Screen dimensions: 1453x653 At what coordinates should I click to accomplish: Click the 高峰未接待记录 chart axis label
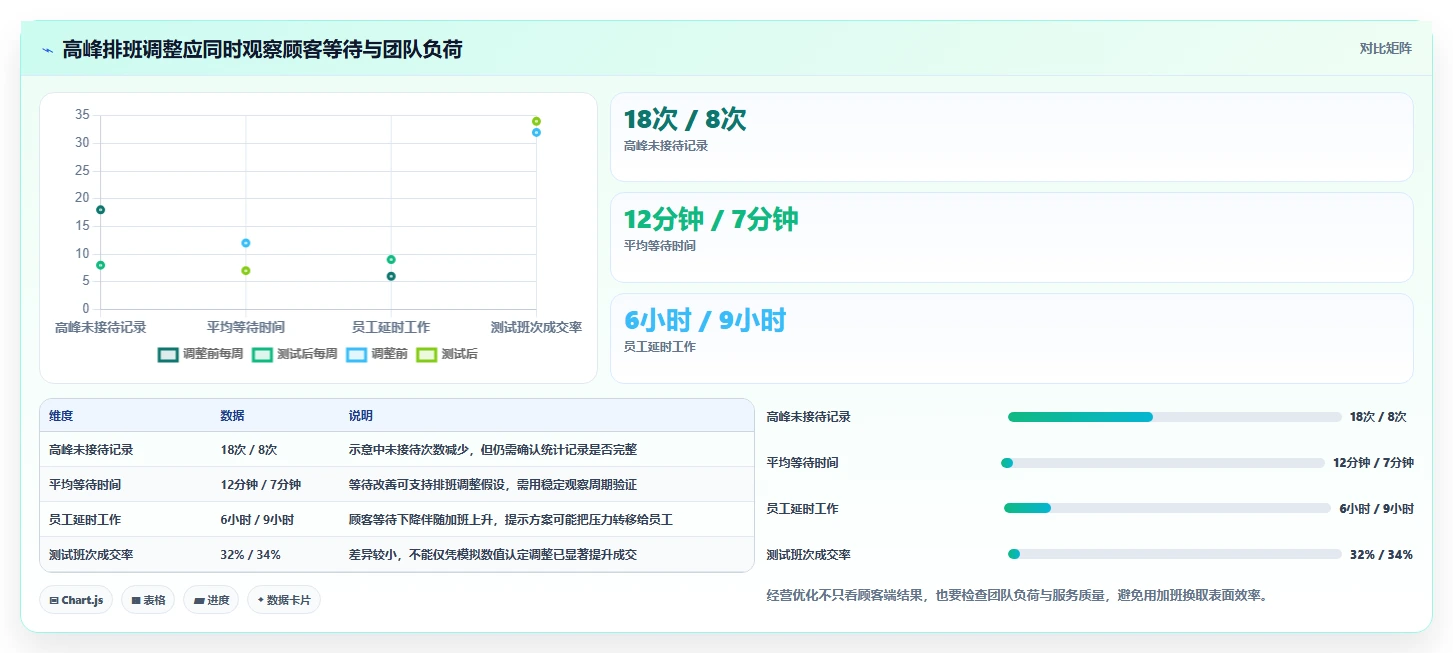pyautogui.click(x=100, y=327)
